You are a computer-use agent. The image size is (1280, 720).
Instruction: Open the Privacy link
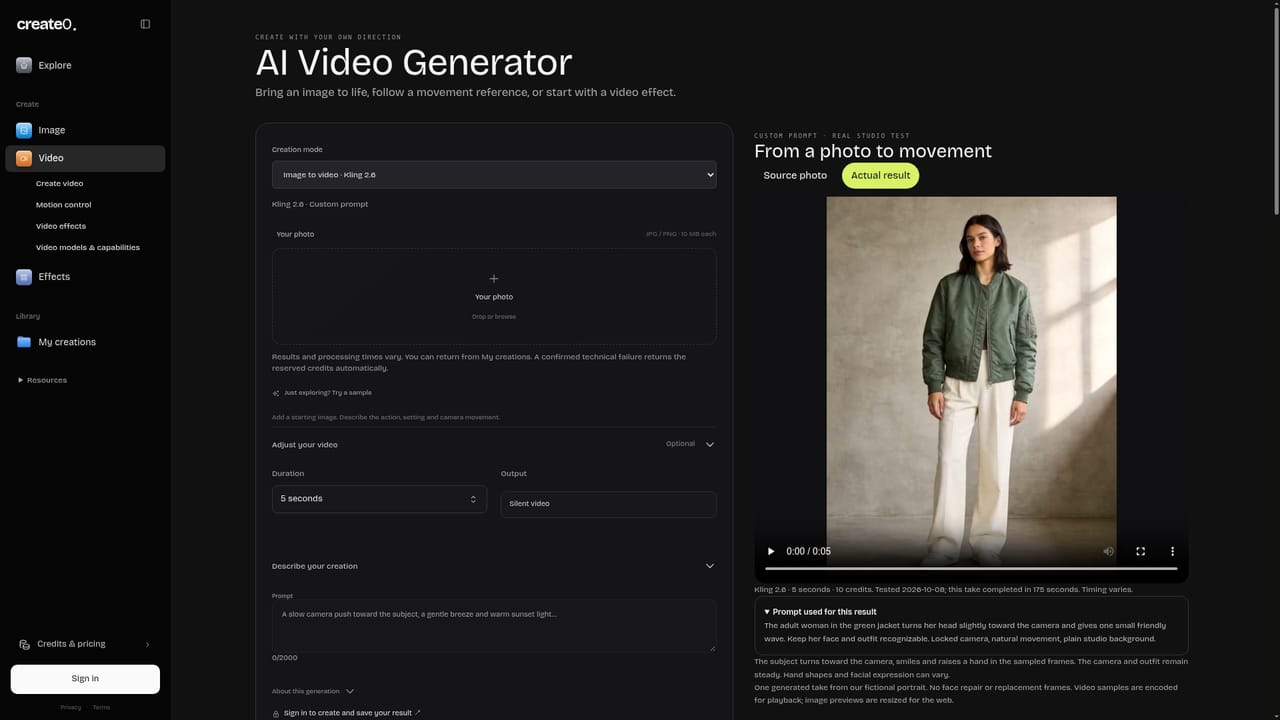(x=70, y=707)
